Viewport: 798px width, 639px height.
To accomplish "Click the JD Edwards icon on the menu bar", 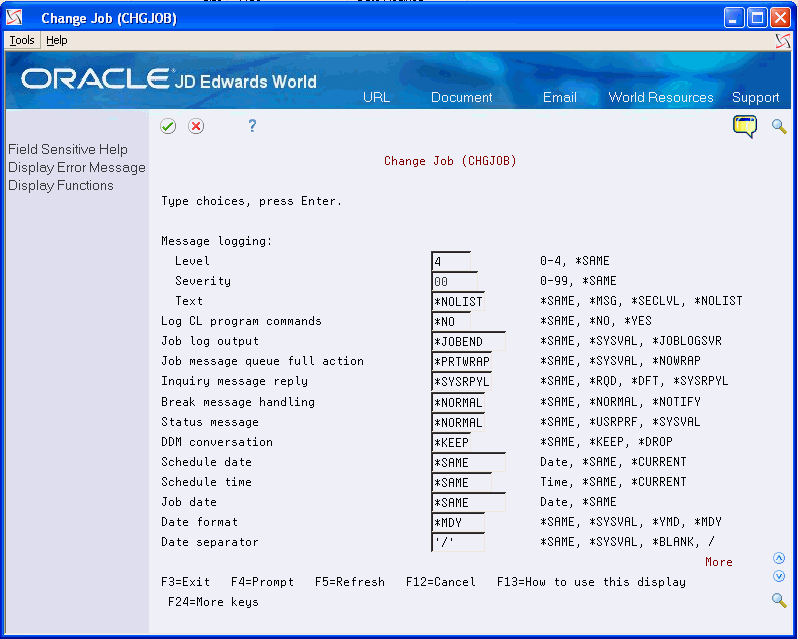I will 783,41.
